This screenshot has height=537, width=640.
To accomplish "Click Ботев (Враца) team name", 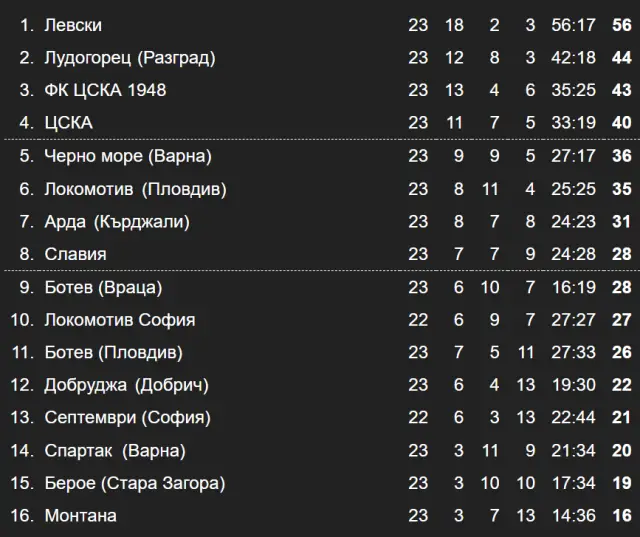I will pos(103,288).
